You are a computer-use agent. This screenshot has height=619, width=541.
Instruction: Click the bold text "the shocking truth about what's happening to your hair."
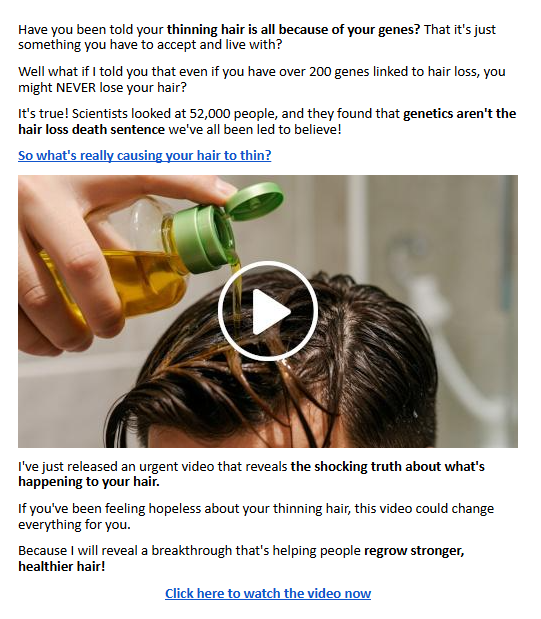pyautogui.click(x=251, y=474)
